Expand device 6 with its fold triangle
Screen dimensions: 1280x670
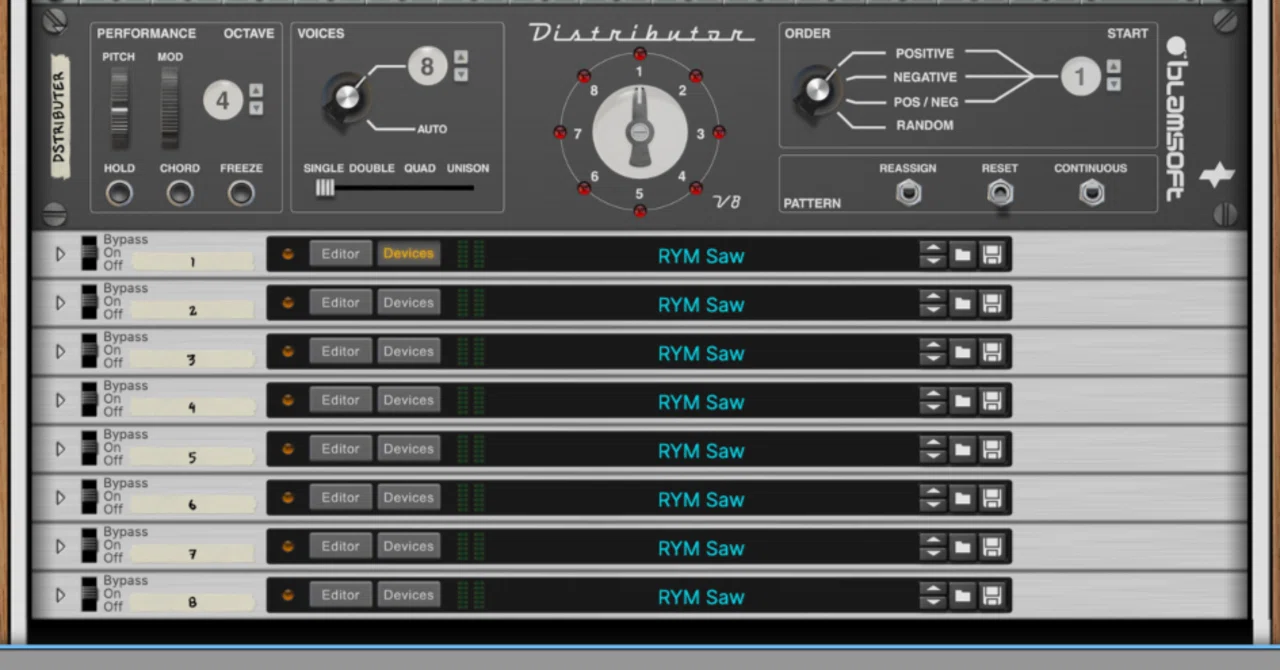click(x=60, y=498)
